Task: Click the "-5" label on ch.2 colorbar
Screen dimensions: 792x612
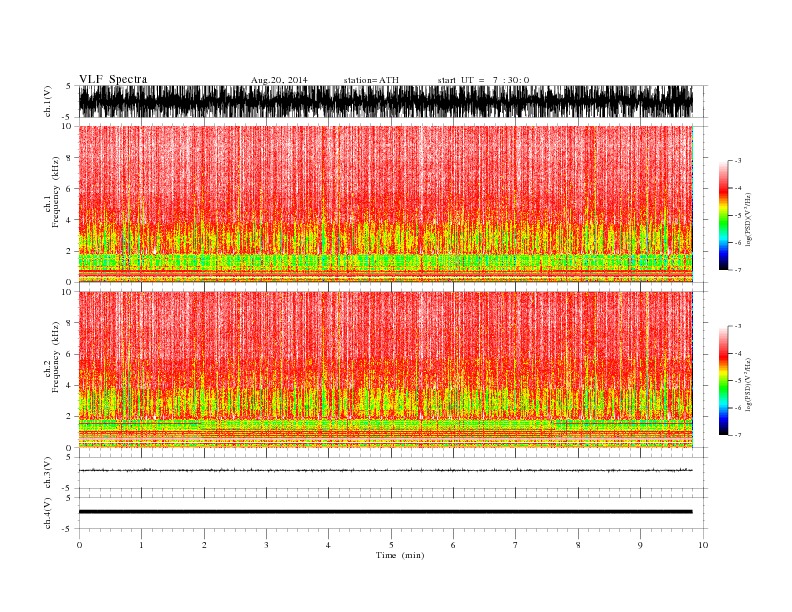Action: (x=738, y=380)
